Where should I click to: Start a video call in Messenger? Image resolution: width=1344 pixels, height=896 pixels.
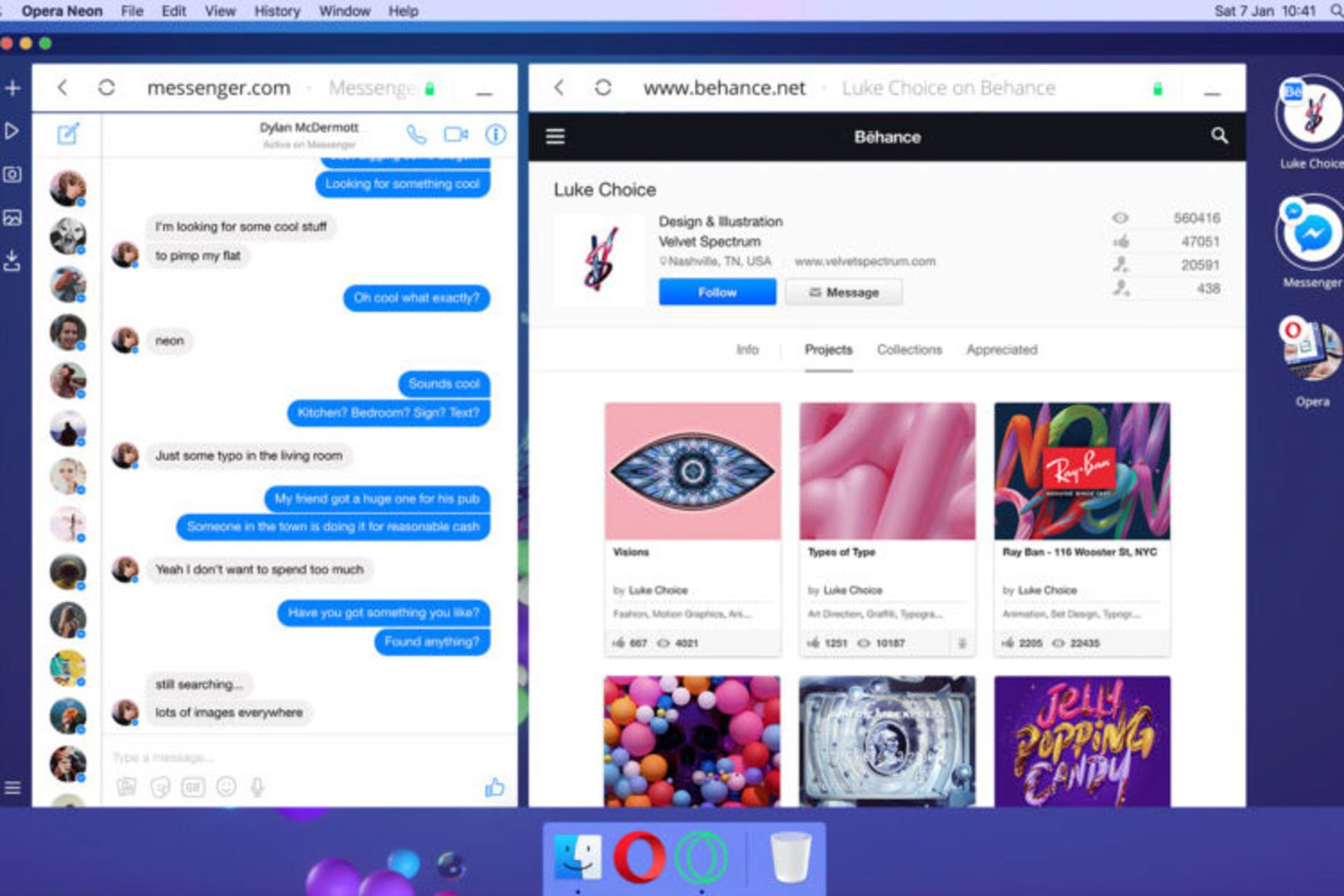[x=456, y=134]
